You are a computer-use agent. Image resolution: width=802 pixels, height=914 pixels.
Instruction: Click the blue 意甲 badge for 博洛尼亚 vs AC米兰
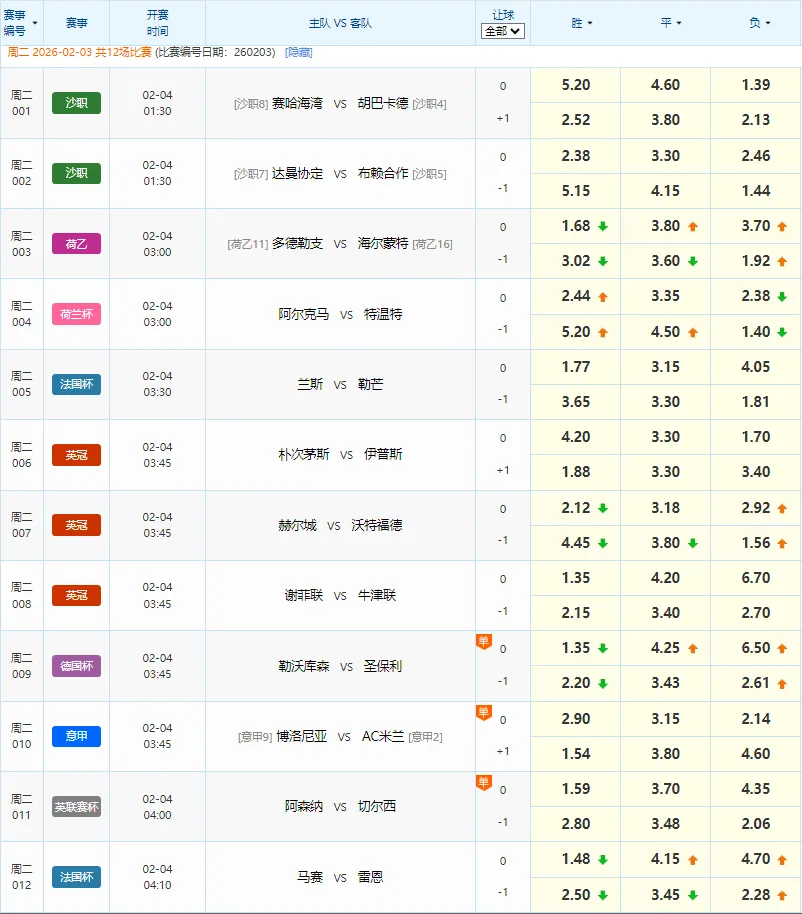click(x=76, y=736)
